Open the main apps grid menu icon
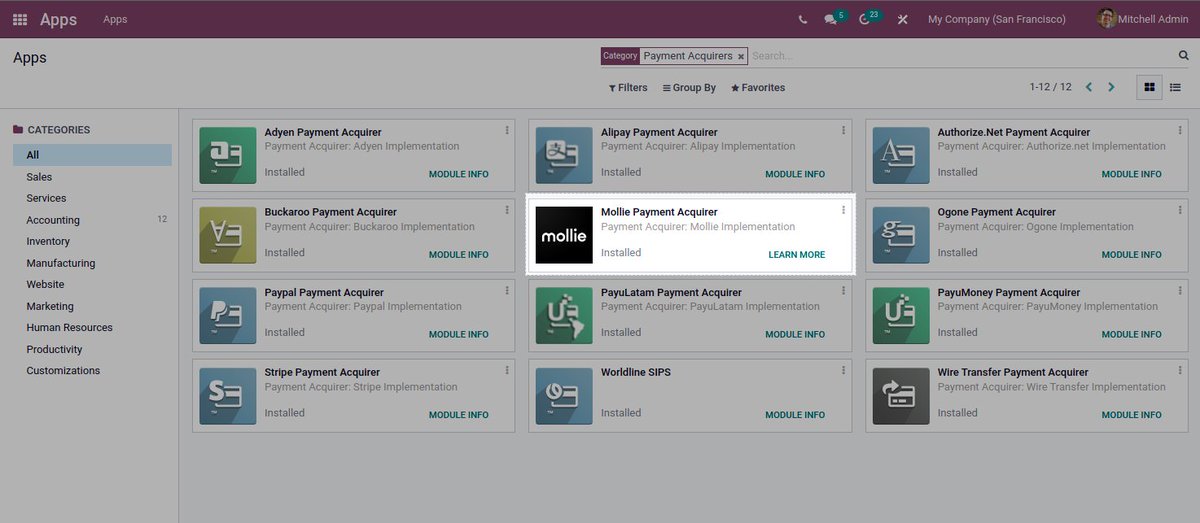Image resolution: width=1200 pixels, height=523 pixels. (x=20, y=19)
